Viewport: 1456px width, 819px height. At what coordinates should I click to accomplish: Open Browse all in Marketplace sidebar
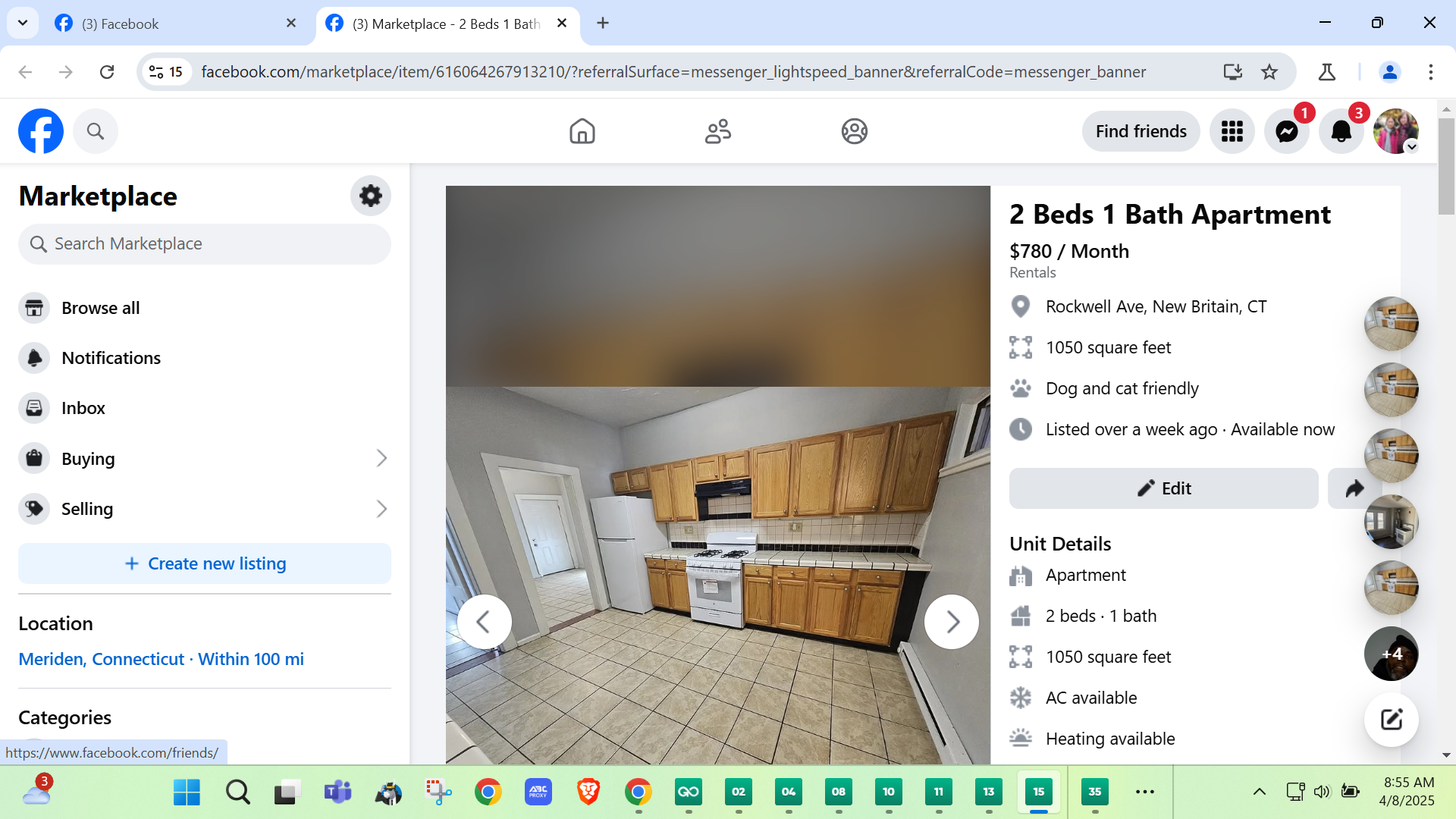click(100, 308)
